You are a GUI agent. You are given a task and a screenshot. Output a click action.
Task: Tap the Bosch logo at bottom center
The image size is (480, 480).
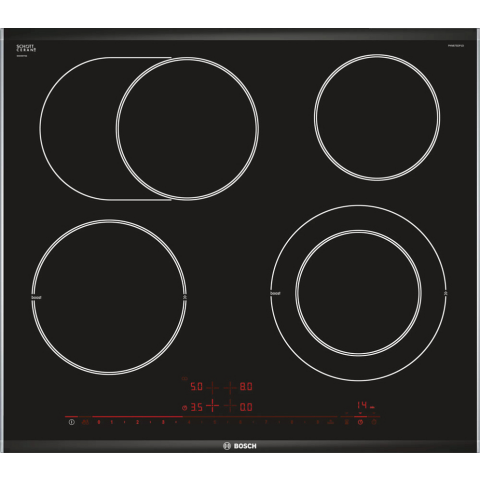240,446
